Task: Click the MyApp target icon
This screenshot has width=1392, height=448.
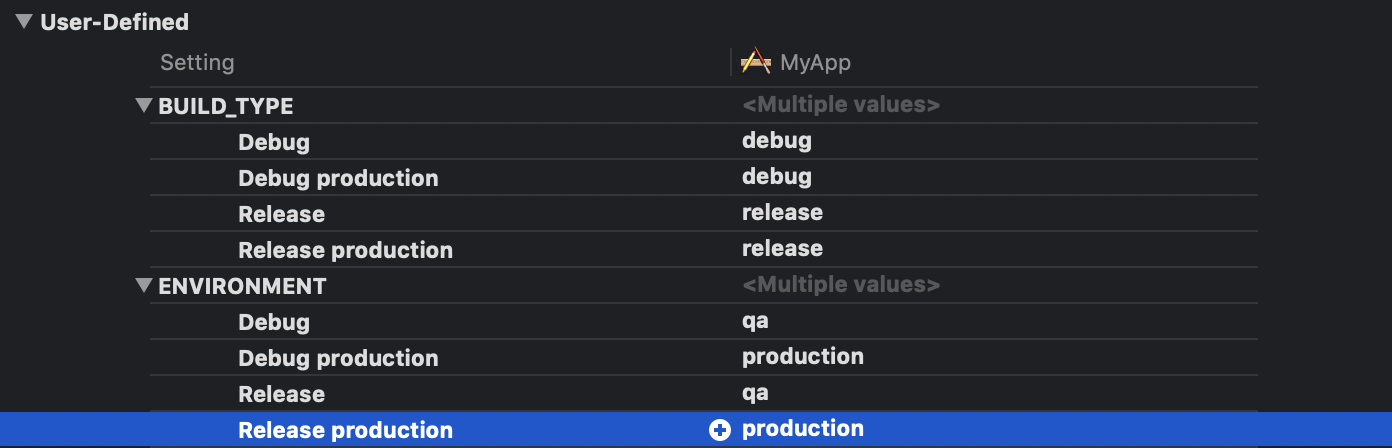Action: pyautogui.click(x=755, y=62)
